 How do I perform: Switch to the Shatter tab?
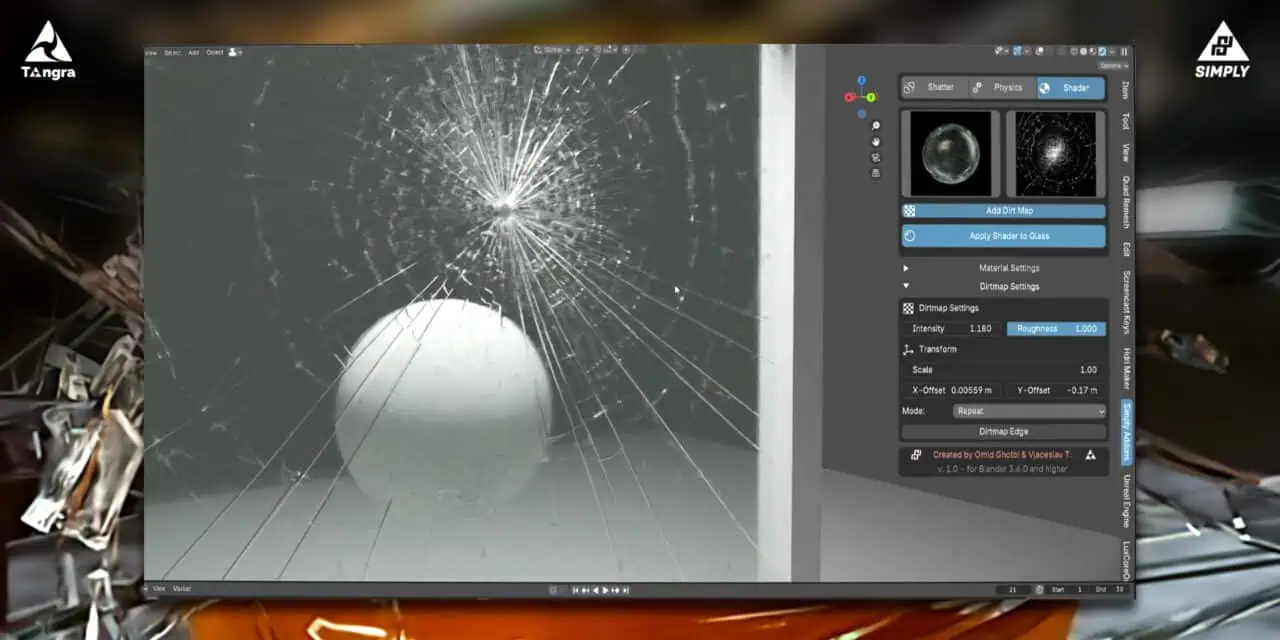coord(934,88)
